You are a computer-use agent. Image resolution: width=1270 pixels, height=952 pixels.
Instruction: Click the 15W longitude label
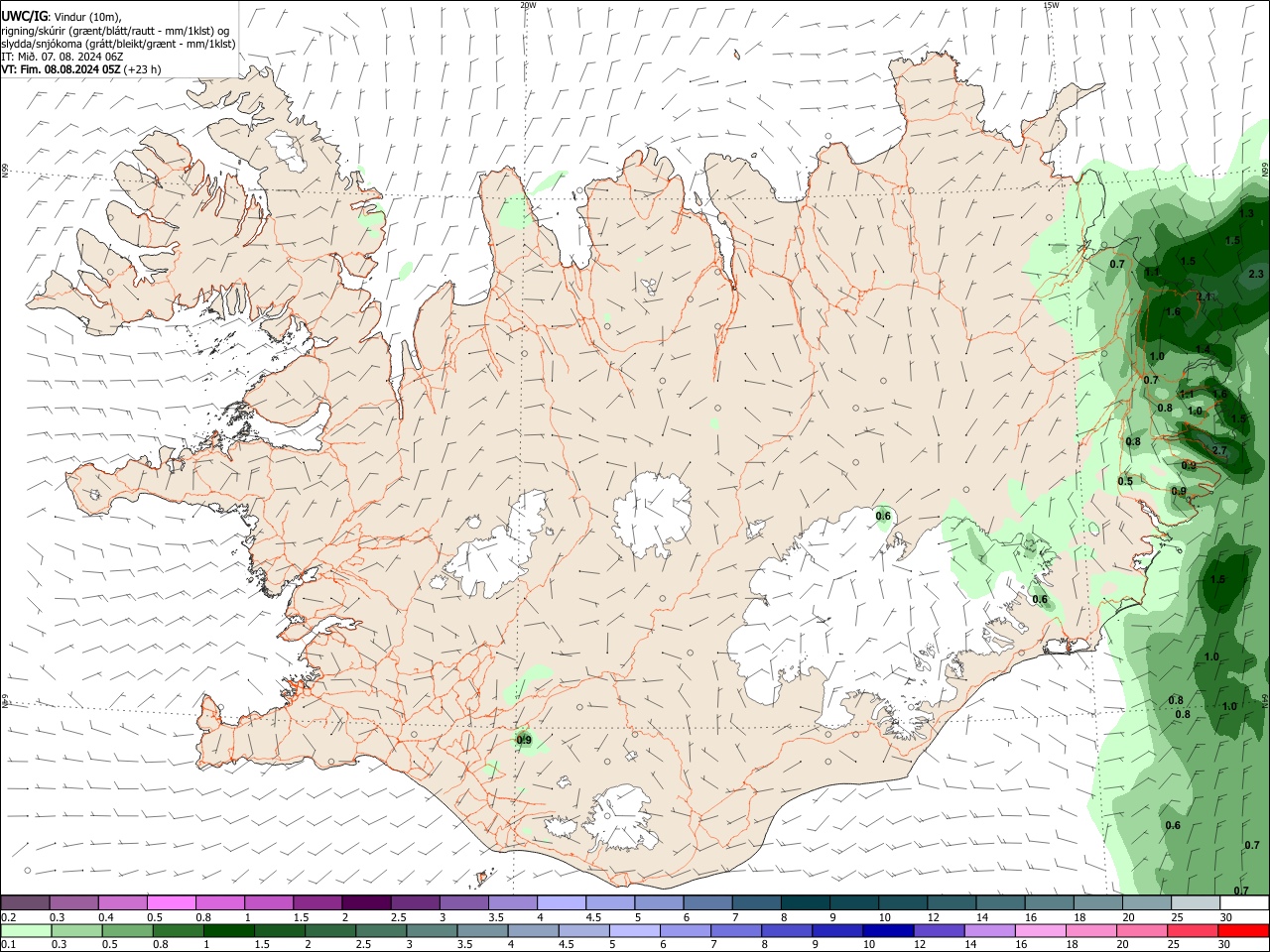pos(1051,5)
